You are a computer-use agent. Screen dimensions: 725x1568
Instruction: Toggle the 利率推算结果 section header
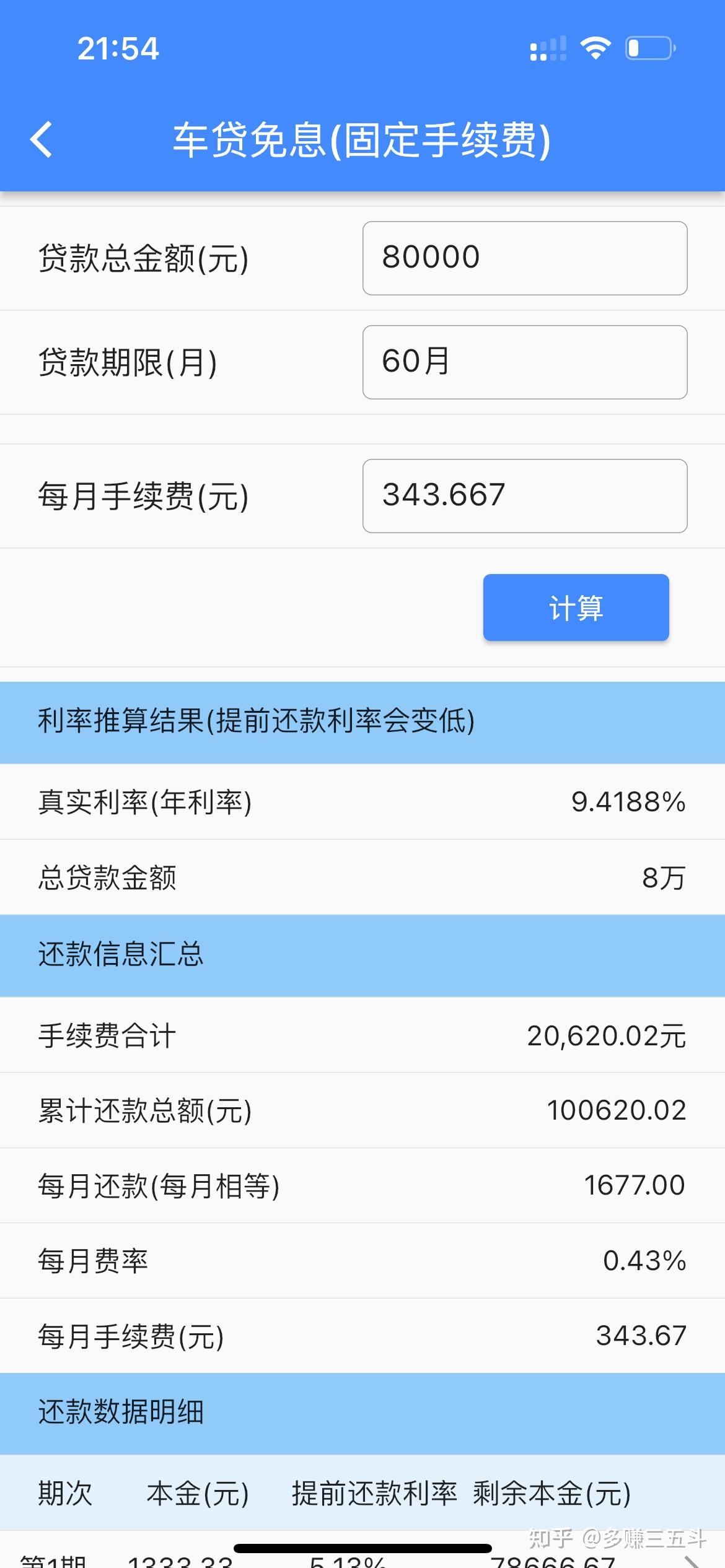tap(362, 721)
